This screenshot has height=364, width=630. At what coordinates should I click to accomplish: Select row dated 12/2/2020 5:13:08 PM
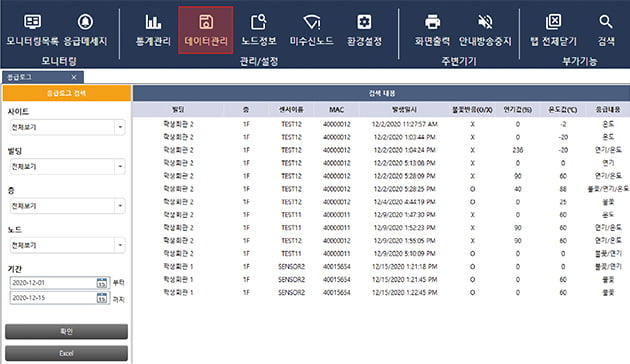[381, 163]
